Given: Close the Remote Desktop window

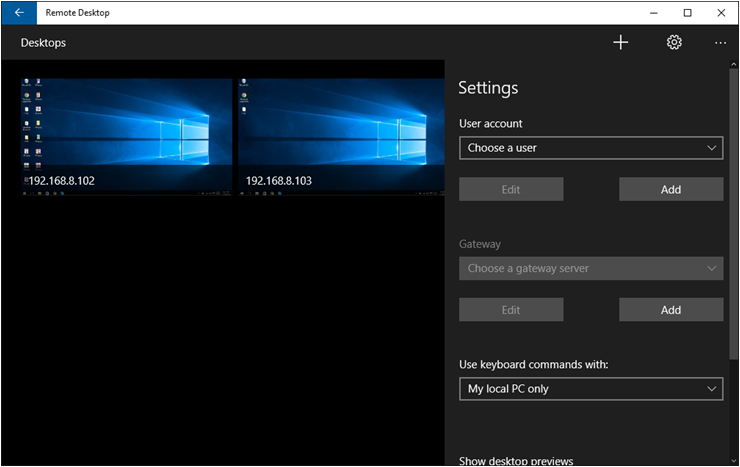Looking at the screenshot, I should tap(721, 13).
